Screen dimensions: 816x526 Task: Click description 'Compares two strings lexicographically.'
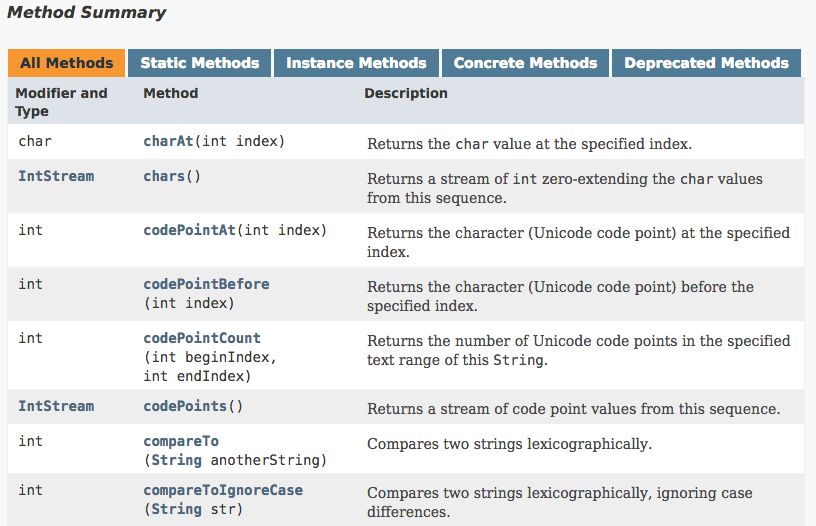(509, 444)
